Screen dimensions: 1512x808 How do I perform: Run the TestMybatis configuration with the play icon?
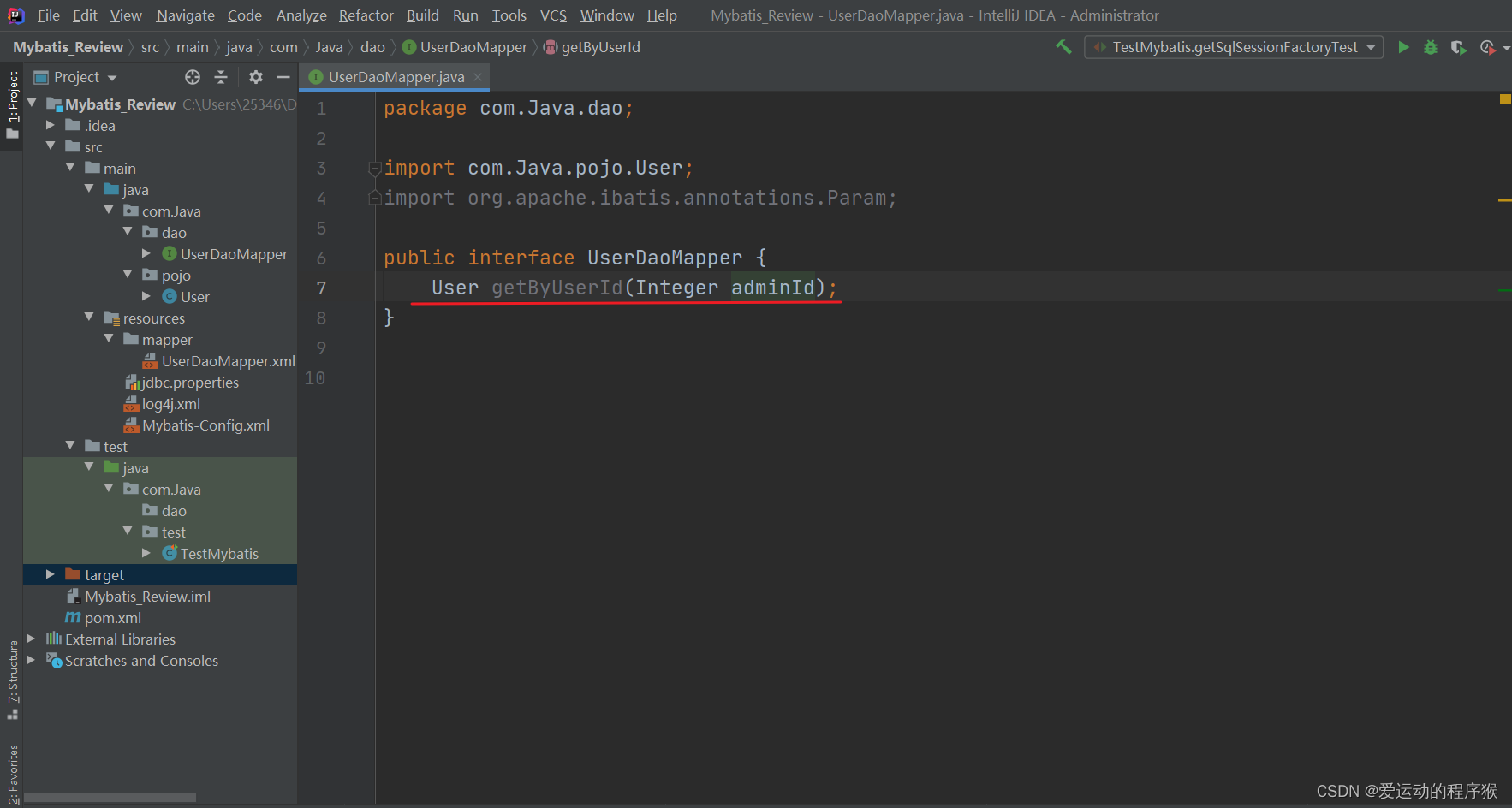[x=1403, y=47]
